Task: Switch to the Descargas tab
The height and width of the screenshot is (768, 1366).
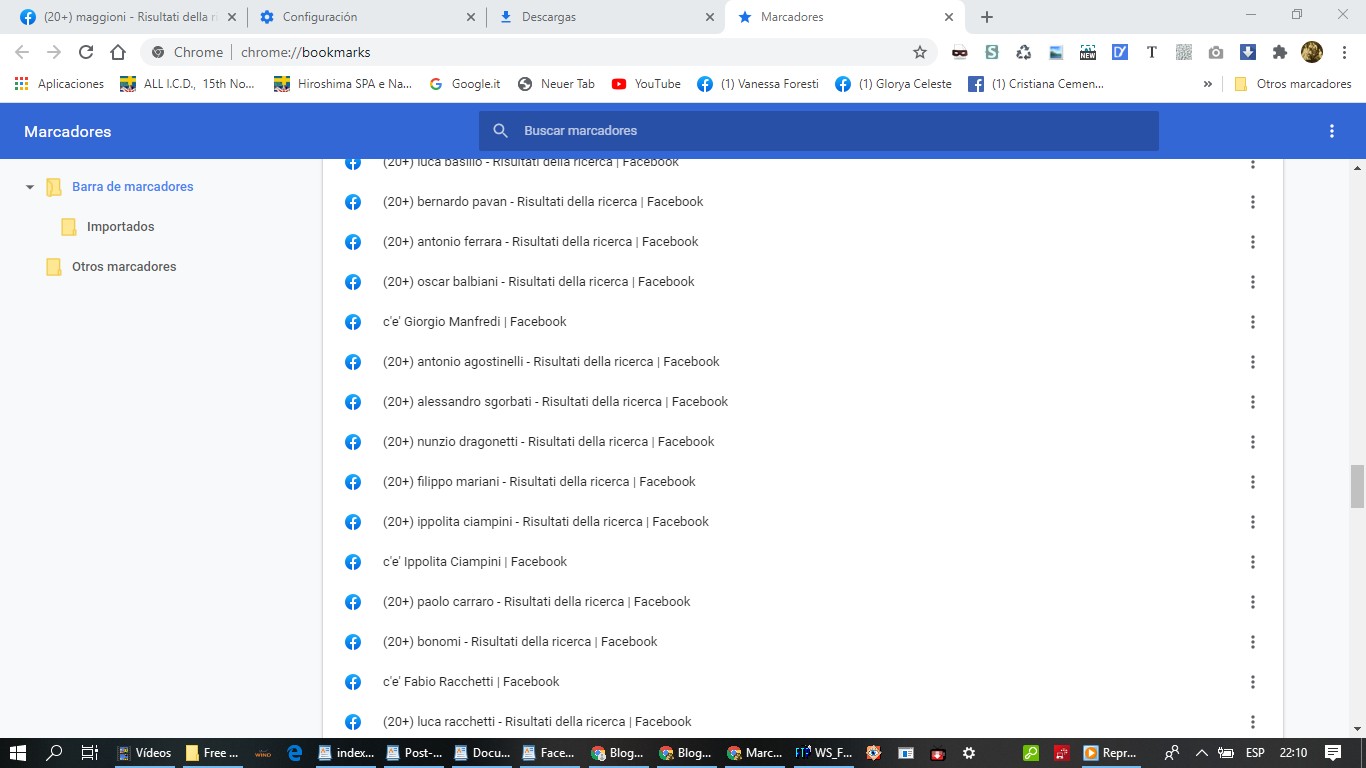Action: [605, 17]
